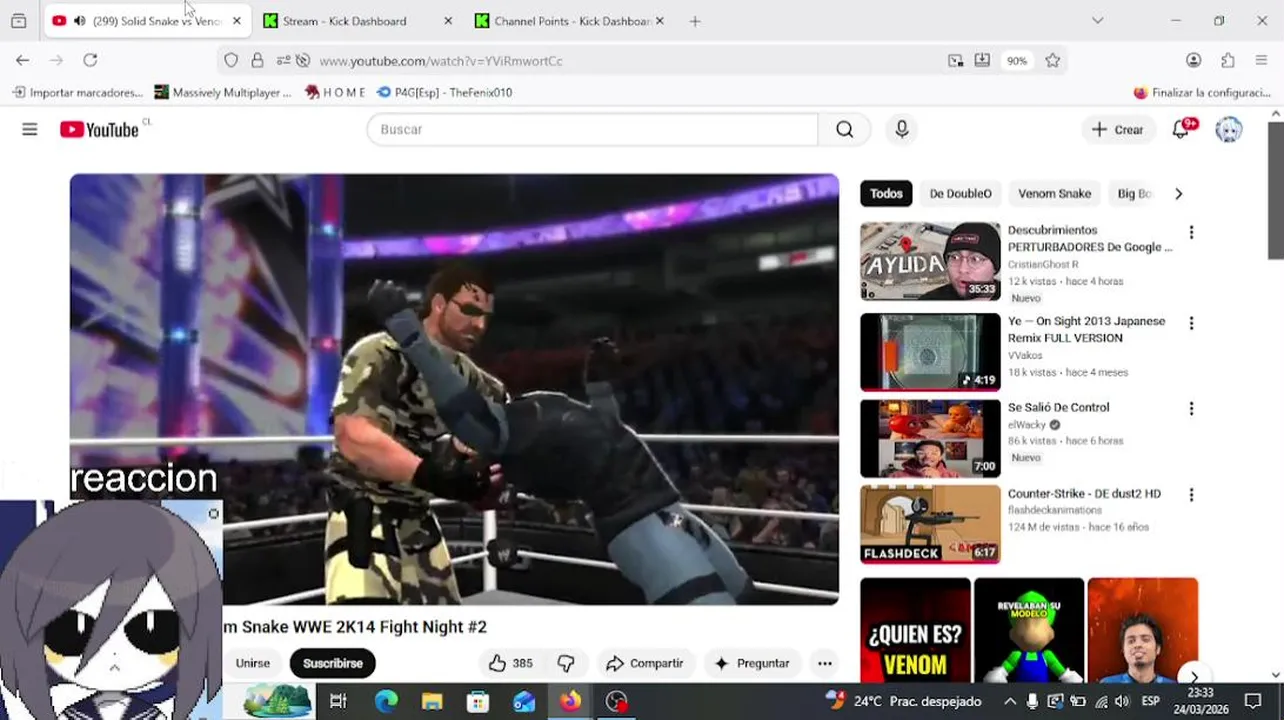Open the taskbar weather widget 24°C

pos(903,701)
